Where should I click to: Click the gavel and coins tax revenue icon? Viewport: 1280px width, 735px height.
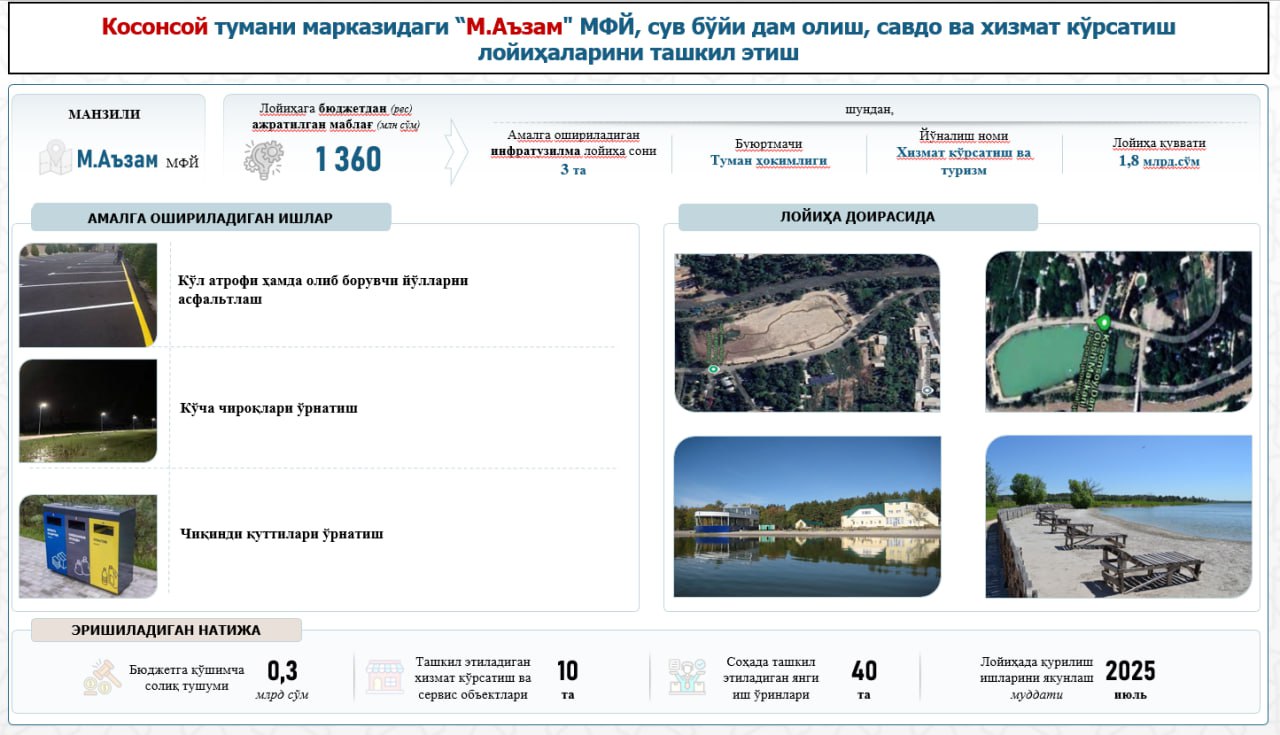pos(102,677)
